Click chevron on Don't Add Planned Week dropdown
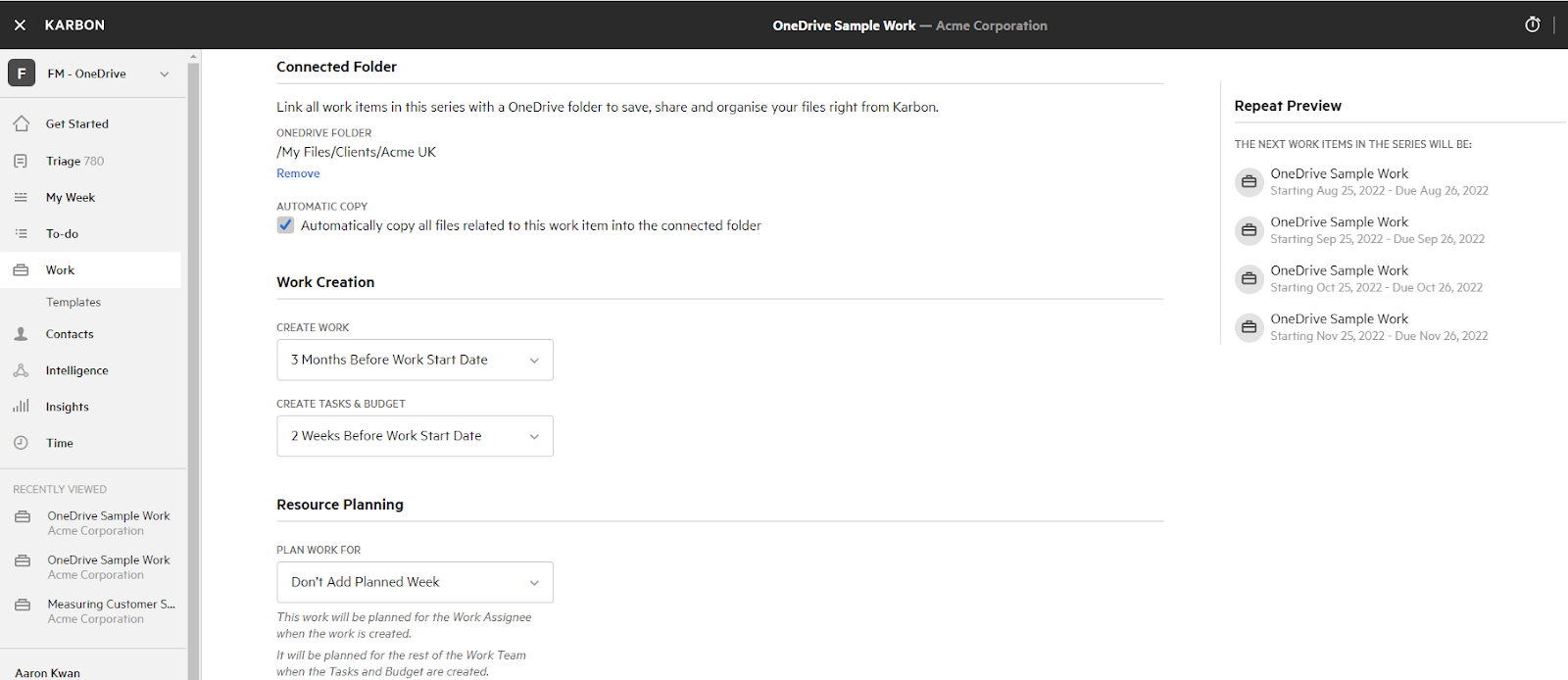The height and width of the screenshot is (680, 1568). click(534, 583)
